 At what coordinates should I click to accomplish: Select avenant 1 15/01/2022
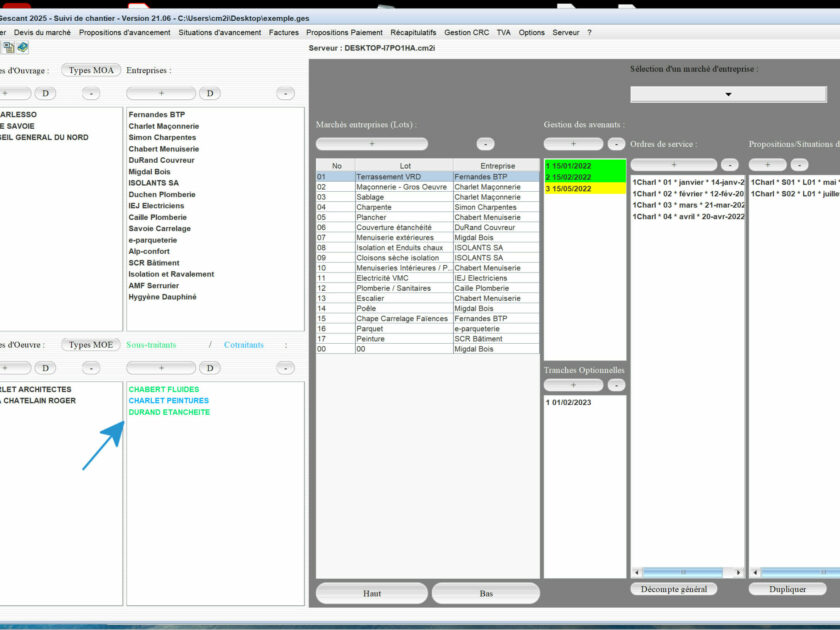coord(585,166)
